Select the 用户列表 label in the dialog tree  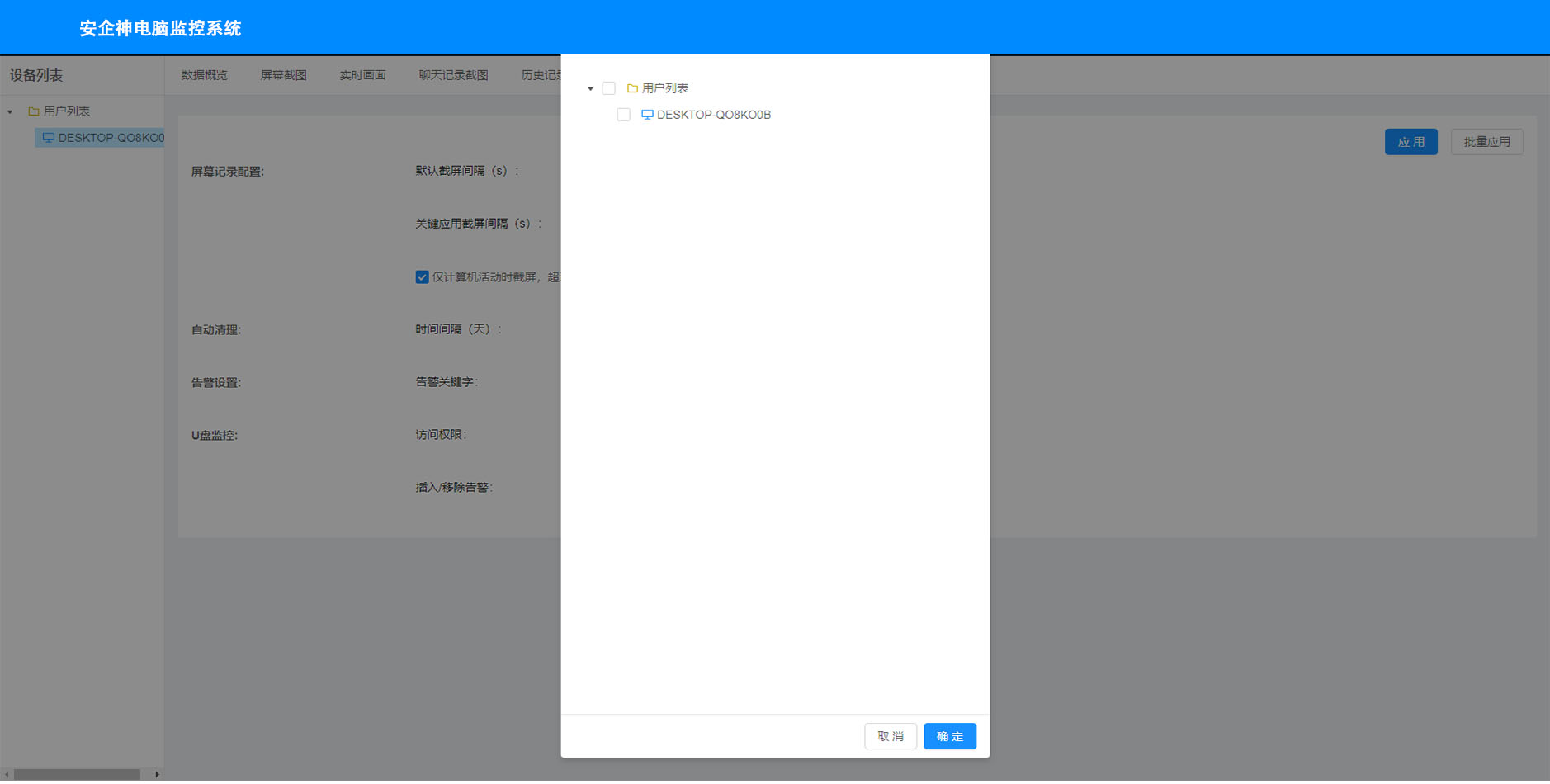pos(665,88)
